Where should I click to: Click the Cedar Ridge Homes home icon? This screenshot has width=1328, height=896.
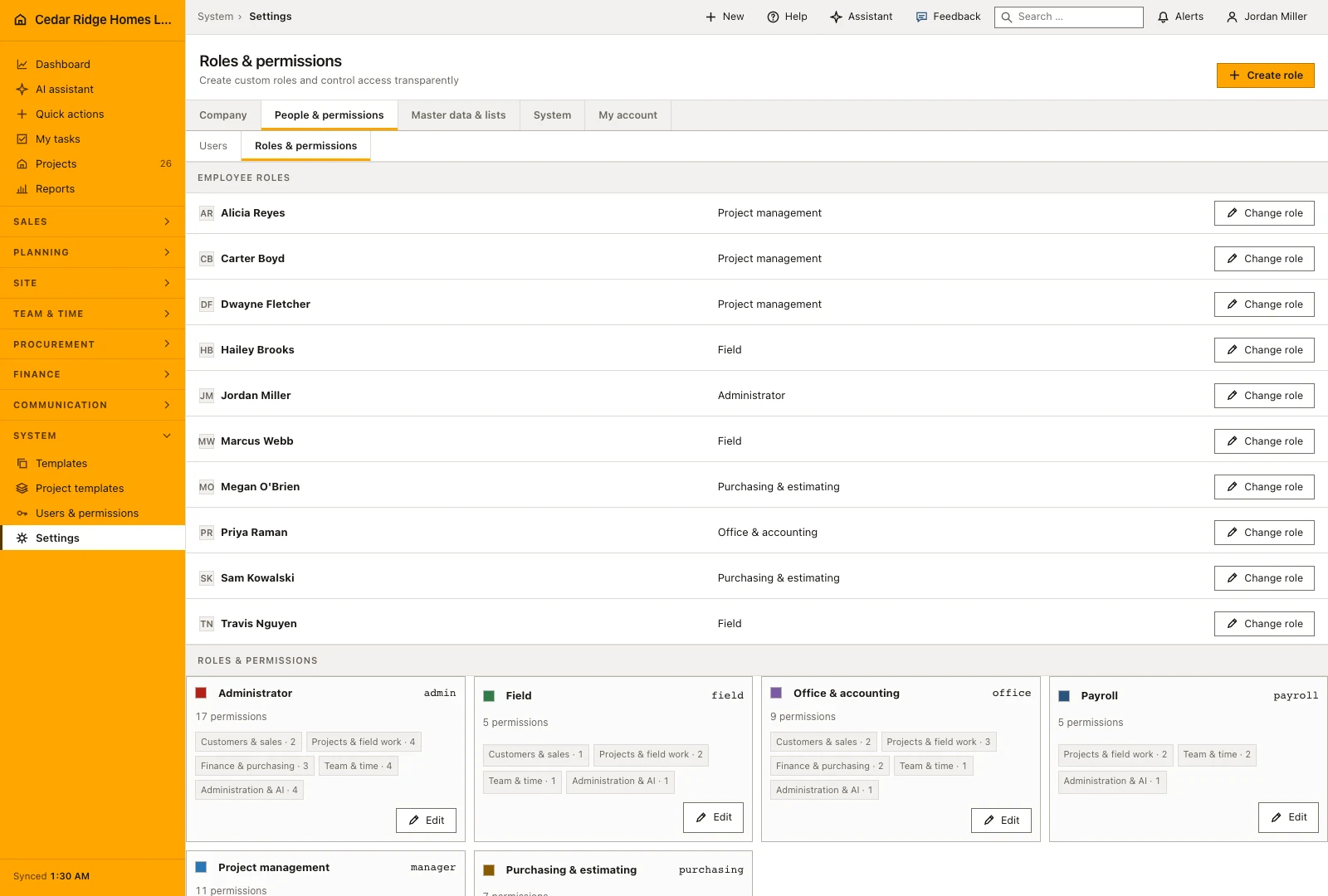20,20
